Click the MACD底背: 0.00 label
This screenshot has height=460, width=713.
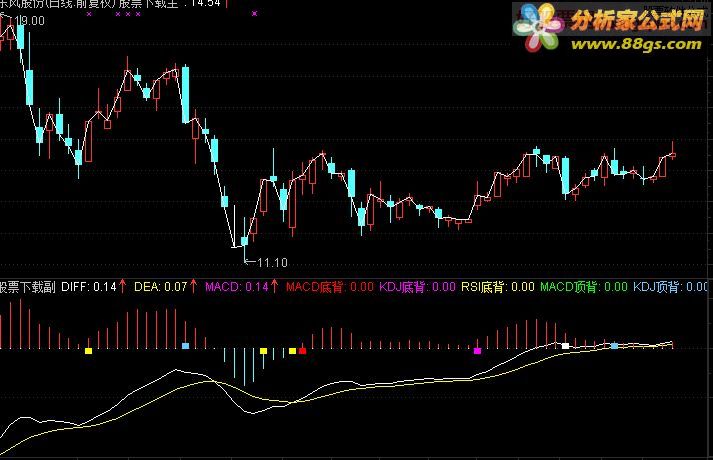(330, 287)
